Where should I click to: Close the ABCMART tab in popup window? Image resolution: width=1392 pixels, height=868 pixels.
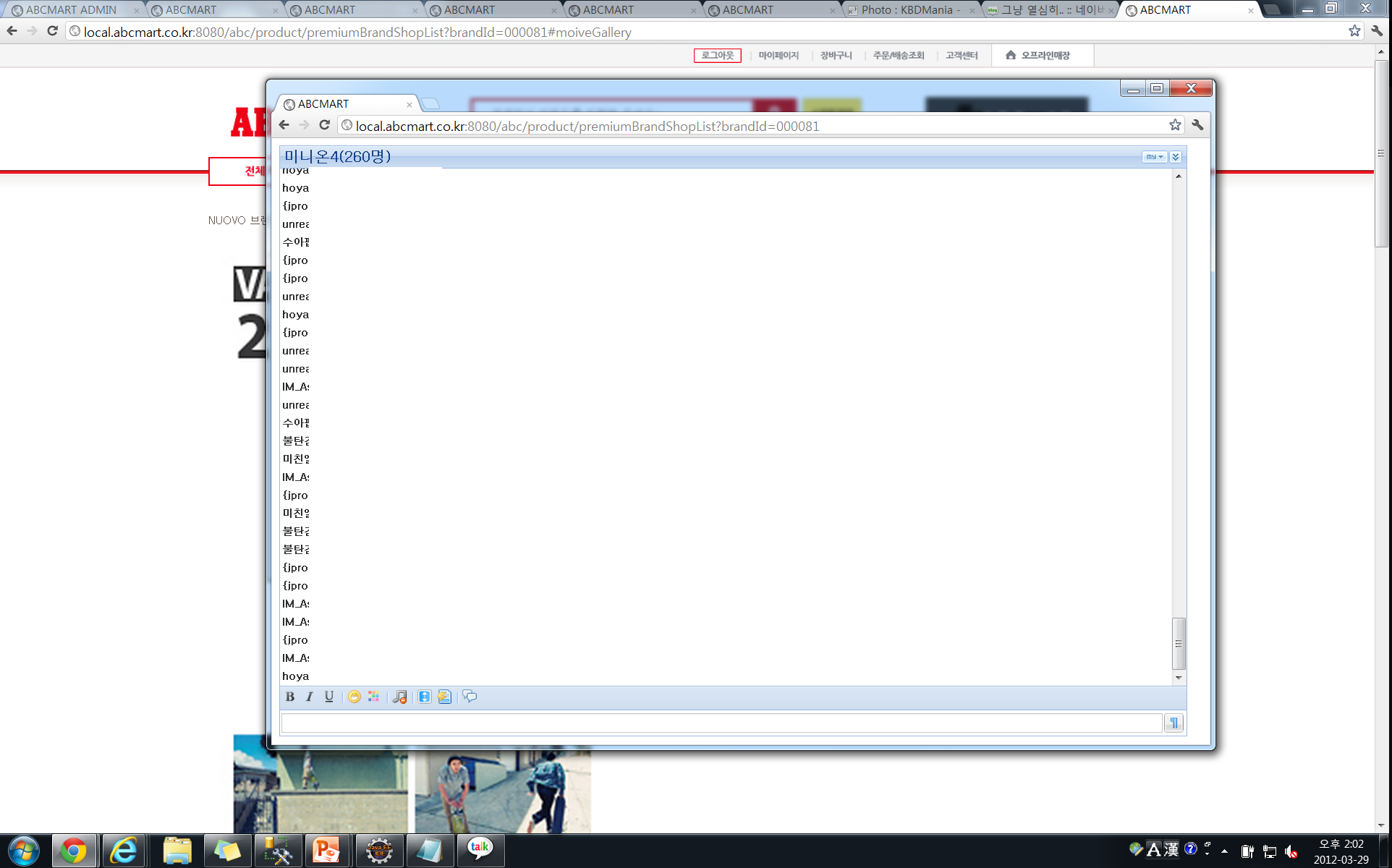(409, 105)
